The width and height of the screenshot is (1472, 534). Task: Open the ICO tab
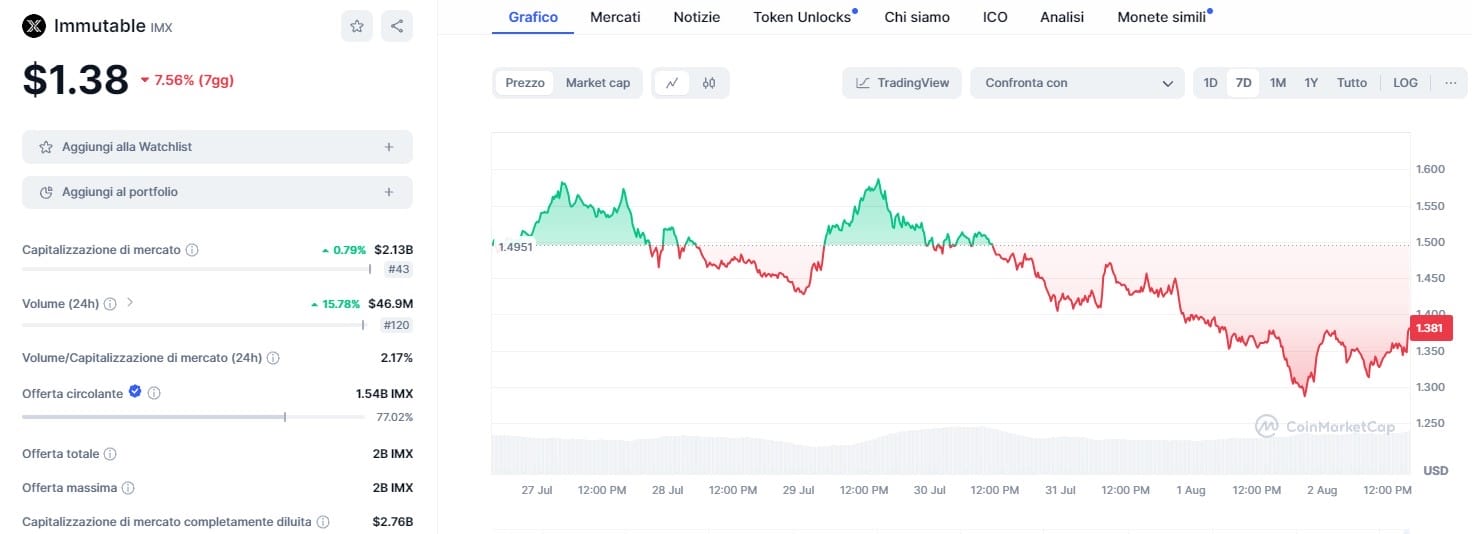coord(995,17)
